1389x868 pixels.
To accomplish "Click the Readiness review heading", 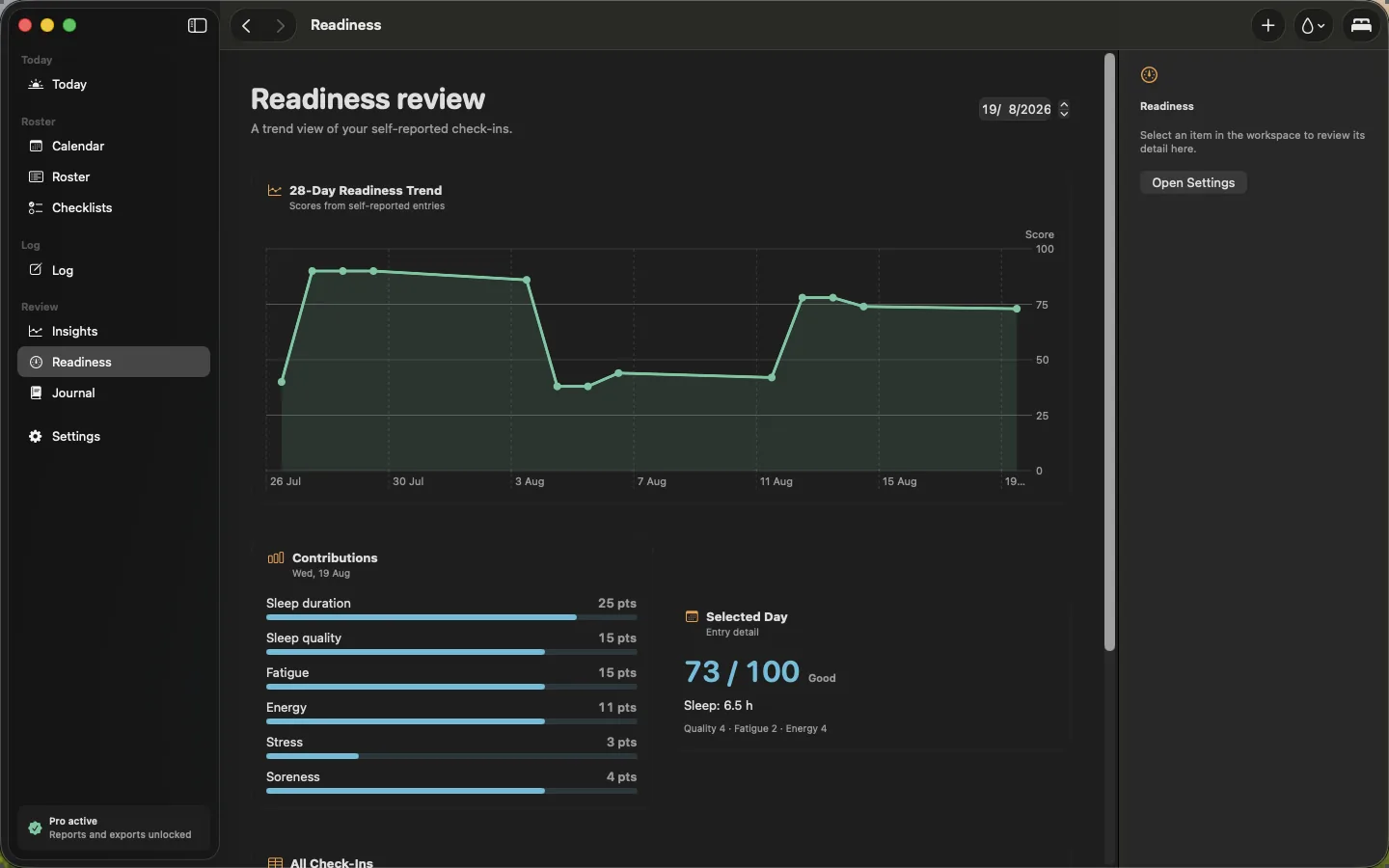I will [368, 99].
